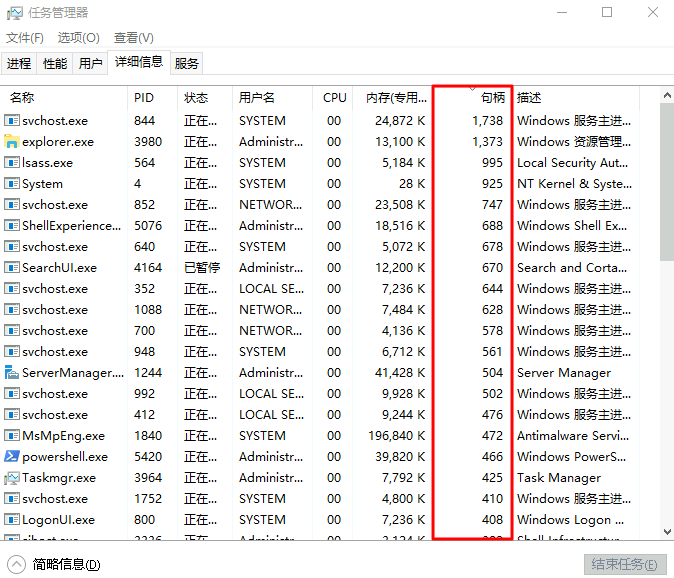Click the powershell.exe icon
The image size is (674, 578).
click(12, 456)
